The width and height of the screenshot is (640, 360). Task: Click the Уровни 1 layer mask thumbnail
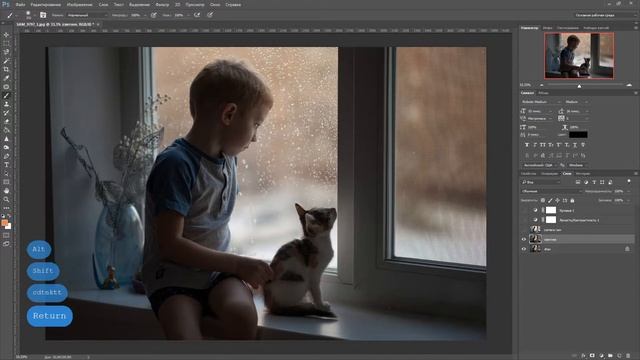[551, 210]
